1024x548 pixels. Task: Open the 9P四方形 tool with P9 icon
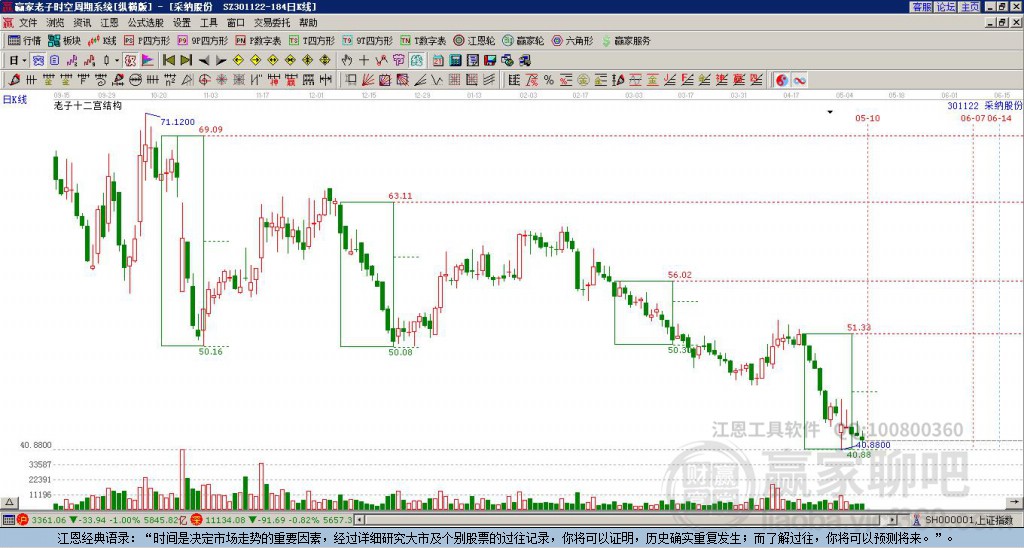point(202,40)
